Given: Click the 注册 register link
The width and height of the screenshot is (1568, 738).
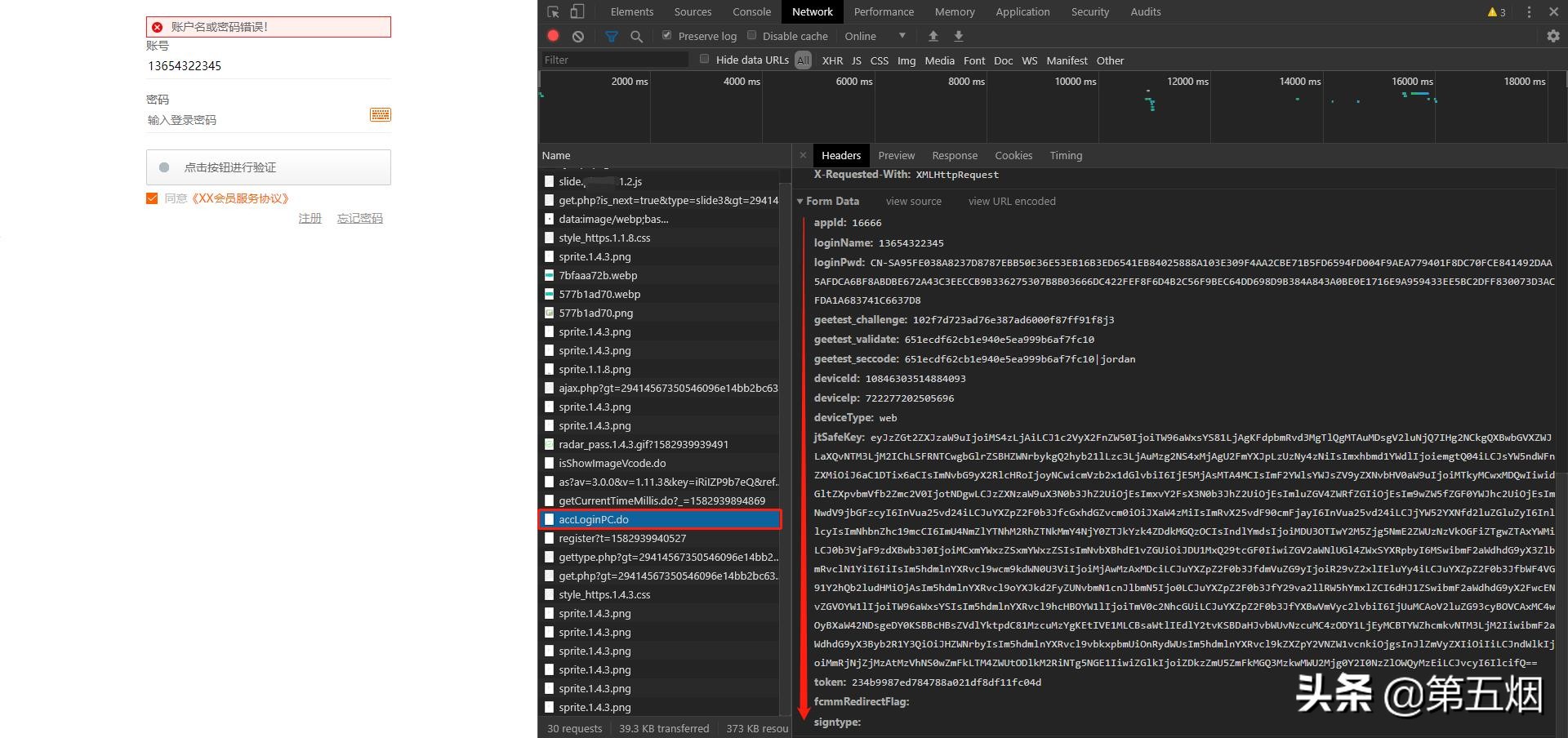Looking at the screenshot, I should tap(310, 218).
